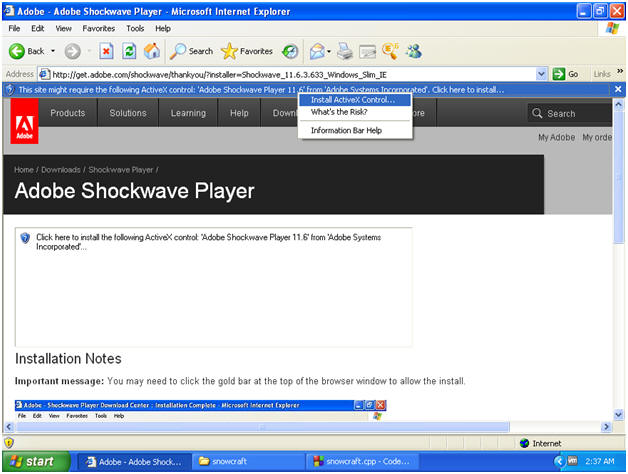Open the Tools menu
The height and width of the screenshot is (474, 628).
[x=135, y=28]
